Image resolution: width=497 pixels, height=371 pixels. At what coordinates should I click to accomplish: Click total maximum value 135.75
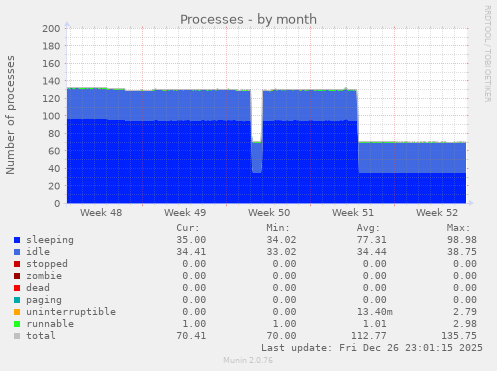pyautogui.click(x=459, y=336)
